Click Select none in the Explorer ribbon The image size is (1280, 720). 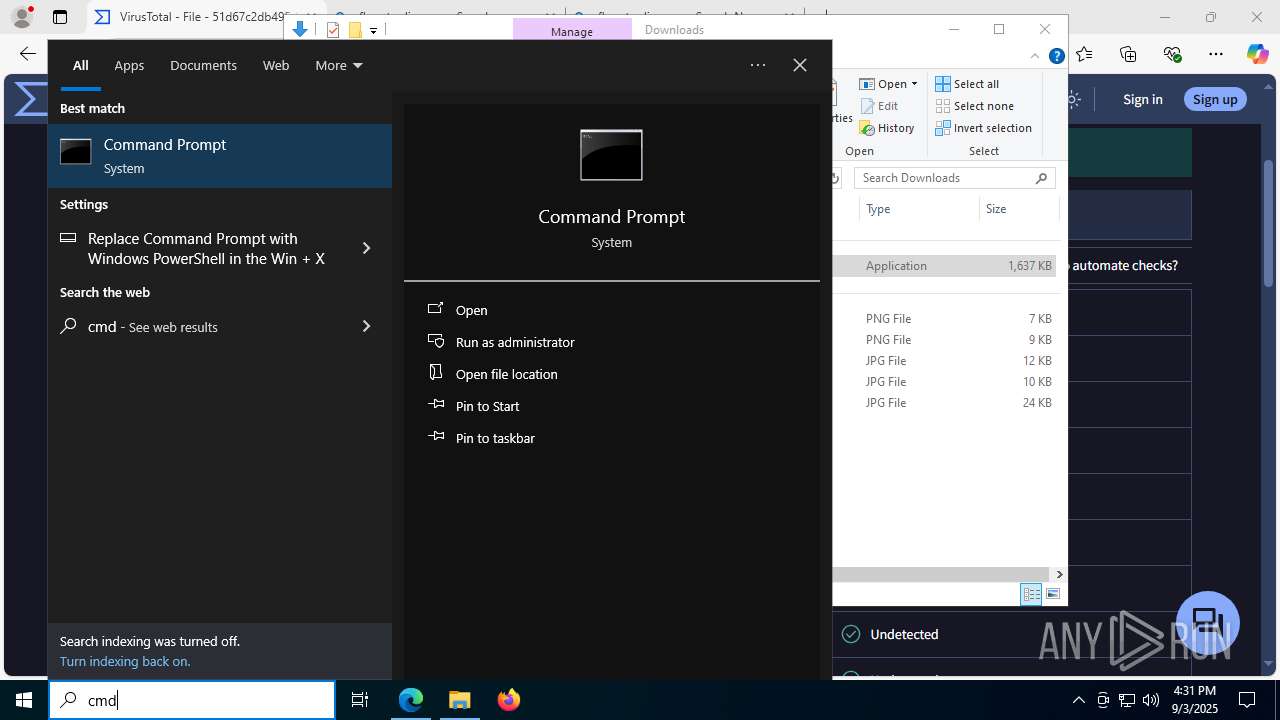[x=974, y=106]
